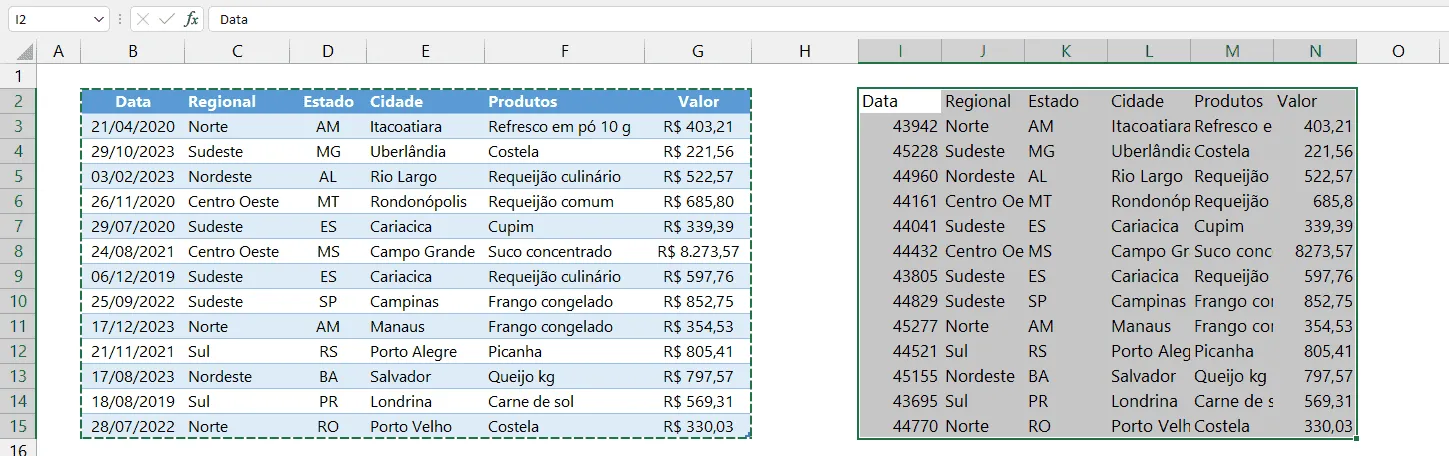This screenshot has height=456, width=1449.
Task: Click pasted header Produtos in column M
Action: click(1232, 101)
